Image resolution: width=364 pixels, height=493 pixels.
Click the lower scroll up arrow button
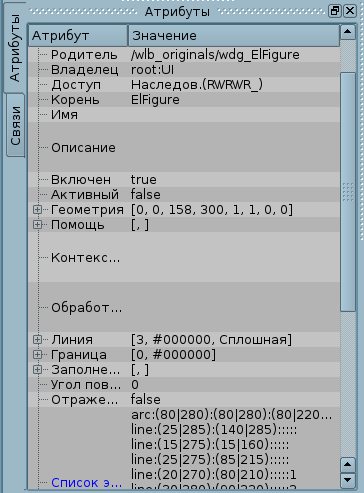click(348, 465)
